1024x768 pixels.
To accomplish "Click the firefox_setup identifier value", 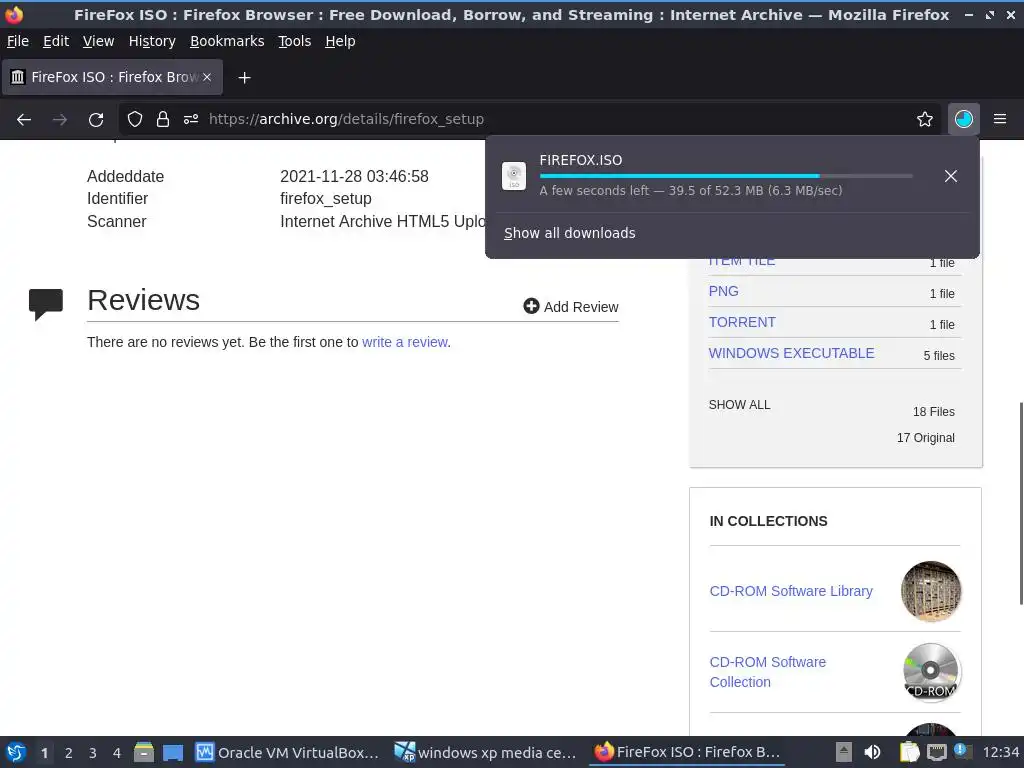I will [x=326, y=199].
